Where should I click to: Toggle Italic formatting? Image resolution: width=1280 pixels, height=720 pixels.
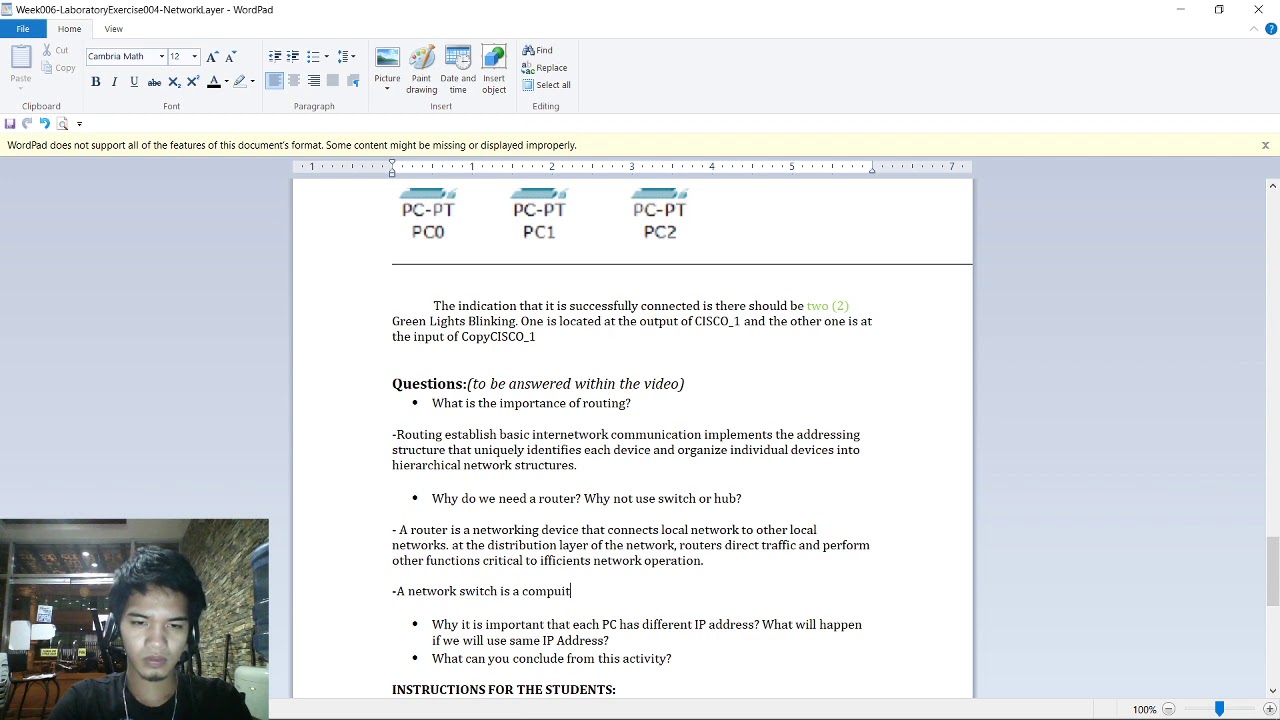[x=114, y=81]
